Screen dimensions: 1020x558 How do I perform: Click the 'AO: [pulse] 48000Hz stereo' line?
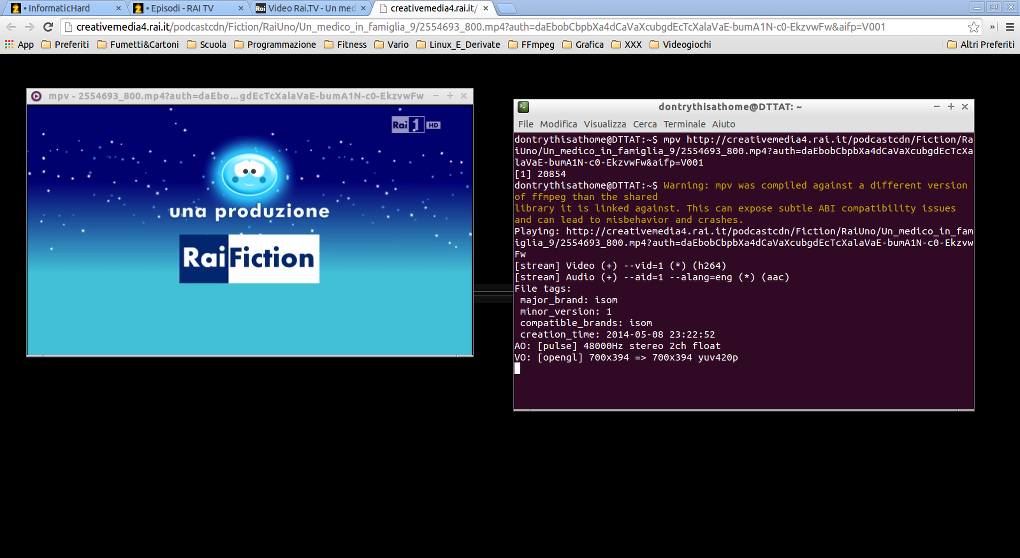coord(617,346)
